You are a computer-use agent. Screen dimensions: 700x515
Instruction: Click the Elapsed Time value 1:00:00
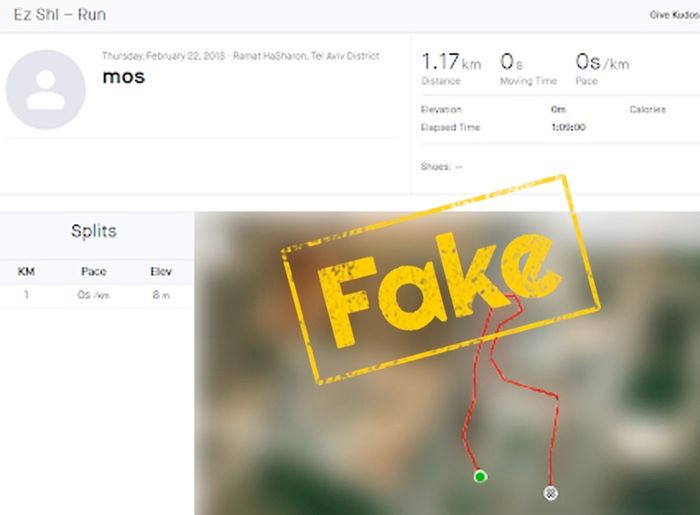[x=568, y=128]
